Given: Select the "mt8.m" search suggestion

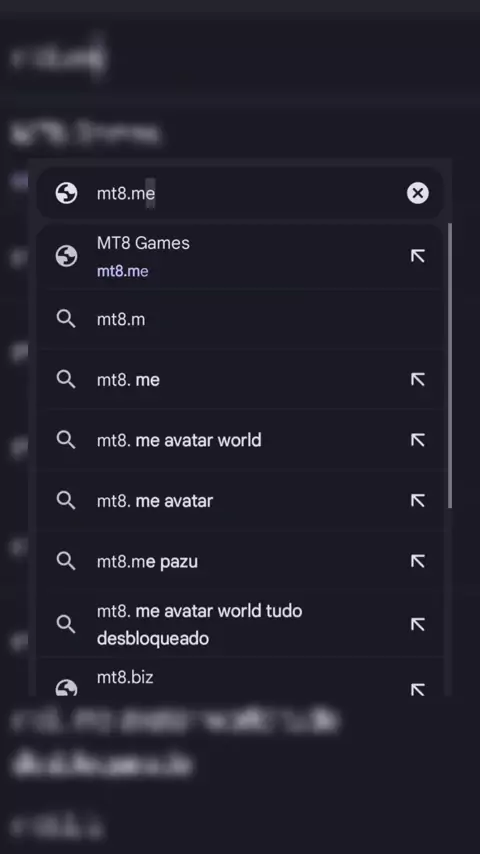Looking at the screenshot, I should click(x=240, y=319).
